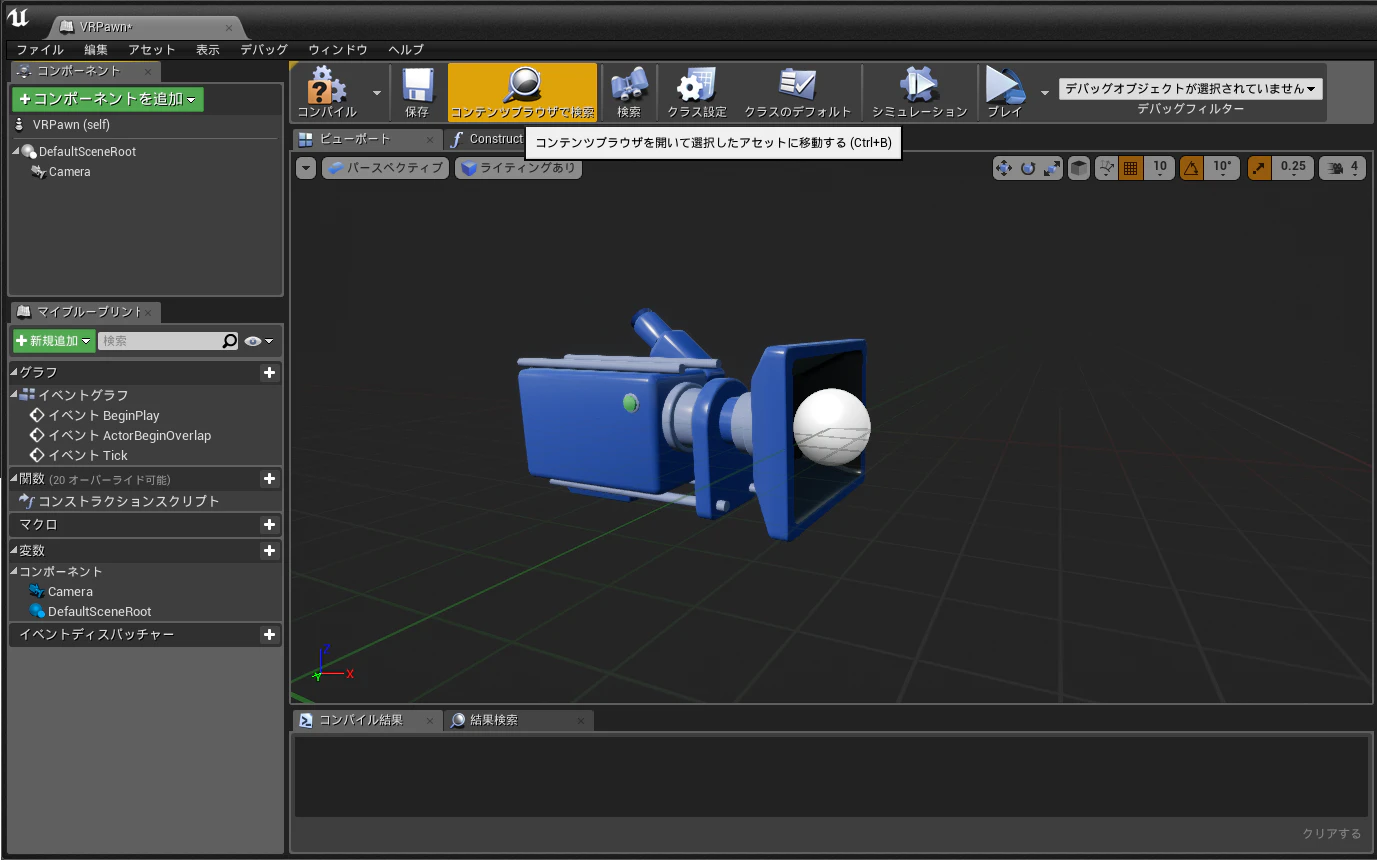Click クリアする in compile results
Screen dimensions: 1377x860
point(1331,833)
